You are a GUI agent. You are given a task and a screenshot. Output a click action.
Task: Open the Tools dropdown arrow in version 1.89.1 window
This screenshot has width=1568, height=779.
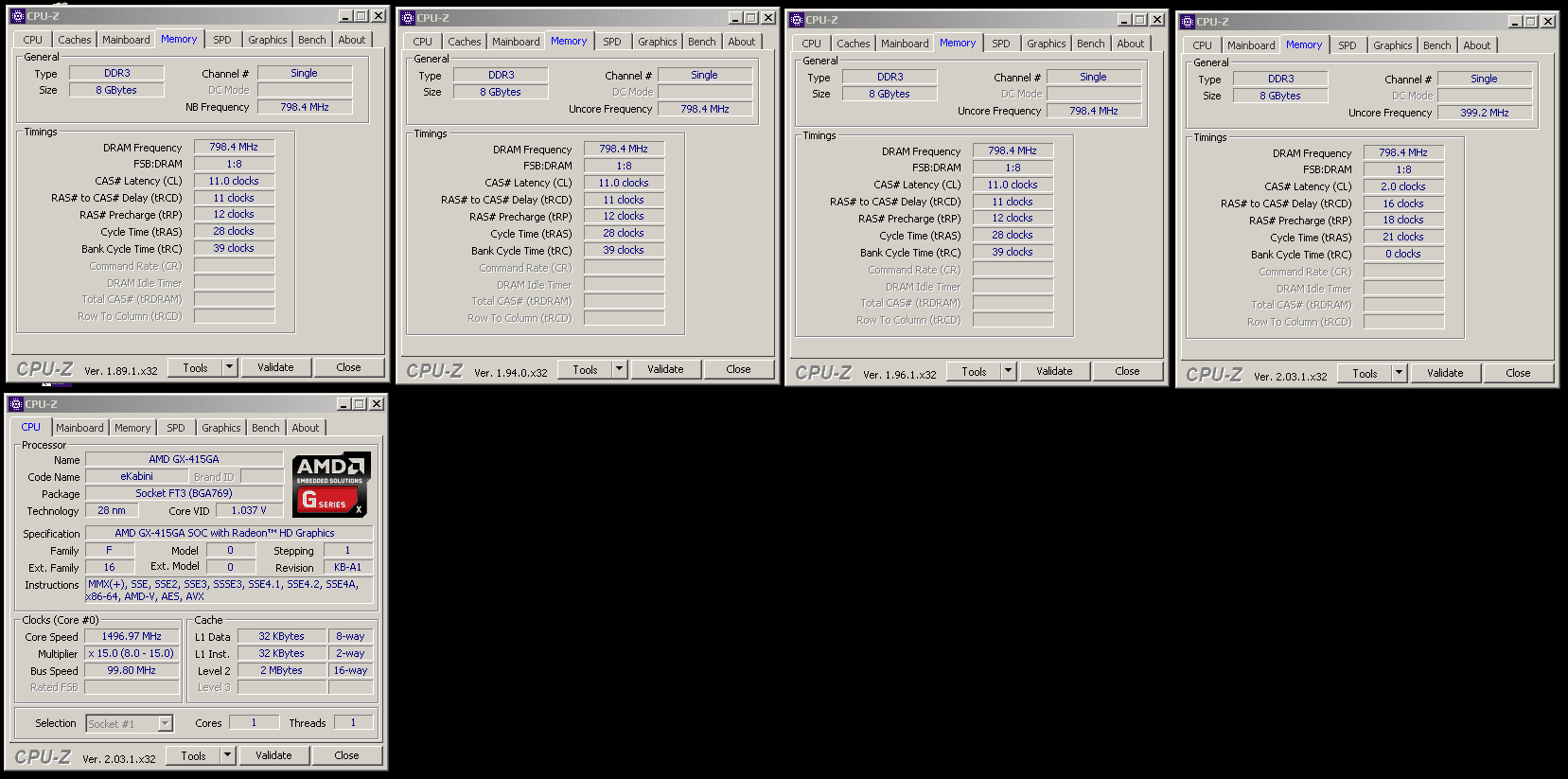229,367
